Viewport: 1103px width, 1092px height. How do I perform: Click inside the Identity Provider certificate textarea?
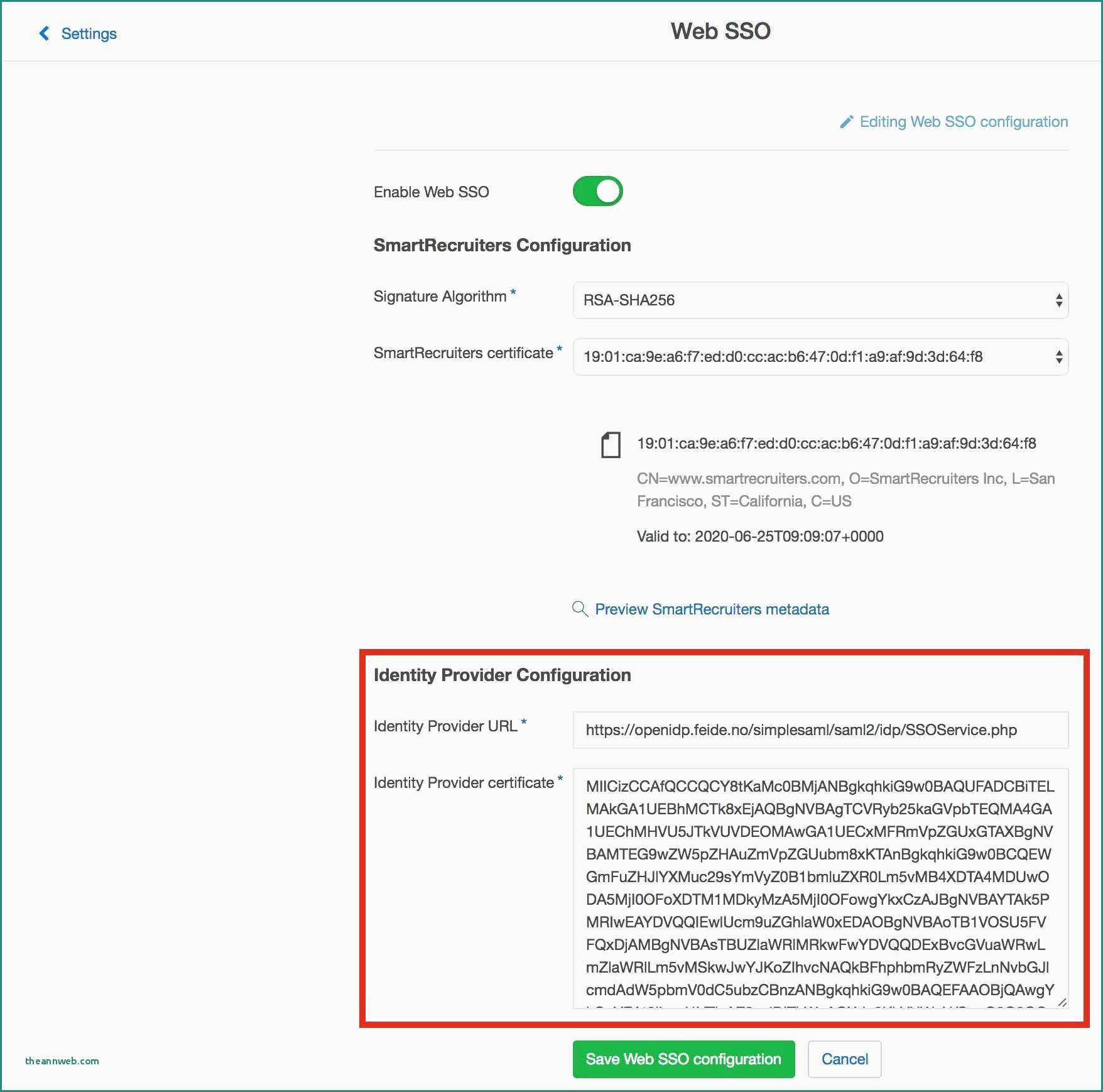[x=820, y=888]
